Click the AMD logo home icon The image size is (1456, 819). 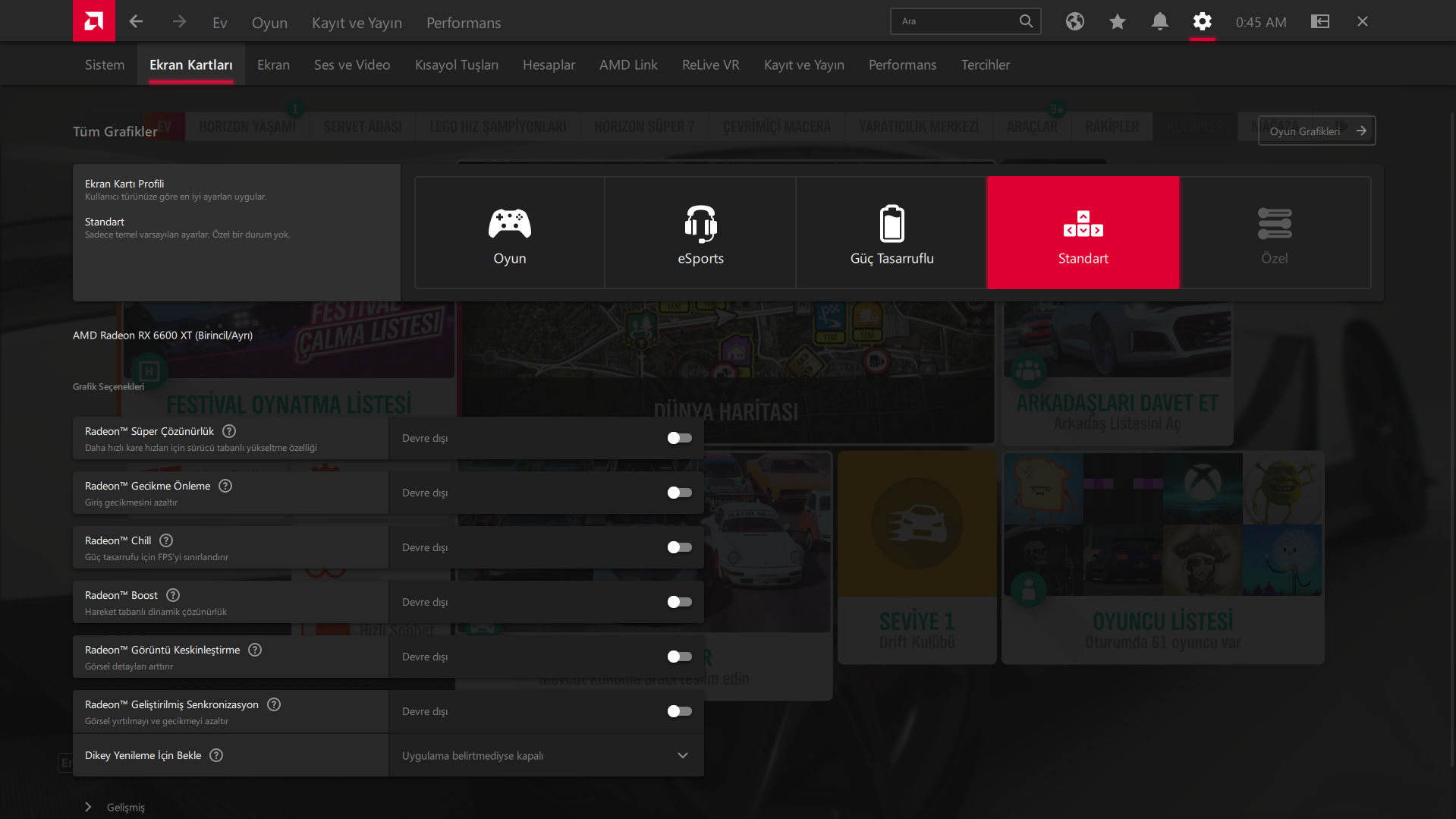94,20
